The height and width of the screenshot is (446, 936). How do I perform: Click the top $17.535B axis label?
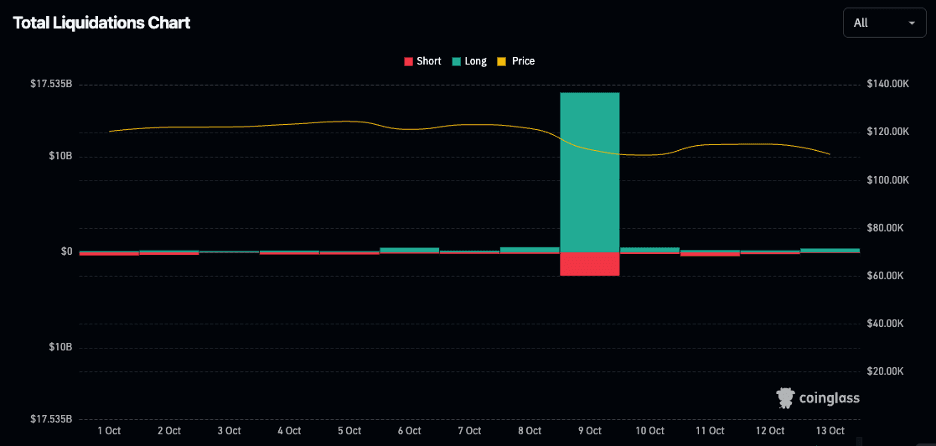tap(51, 84)
